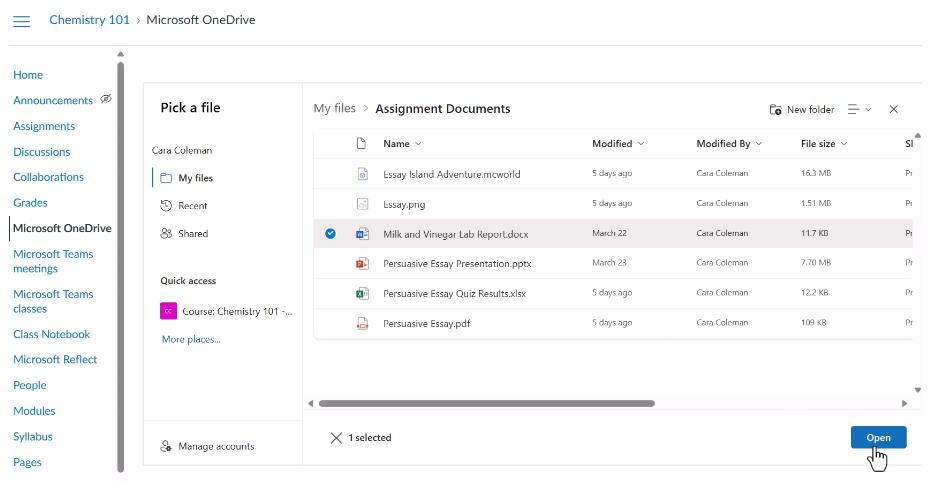Viewport: 930px width, 481px height.
Task: Close the file picker dialog
Action: pos(894,109)
